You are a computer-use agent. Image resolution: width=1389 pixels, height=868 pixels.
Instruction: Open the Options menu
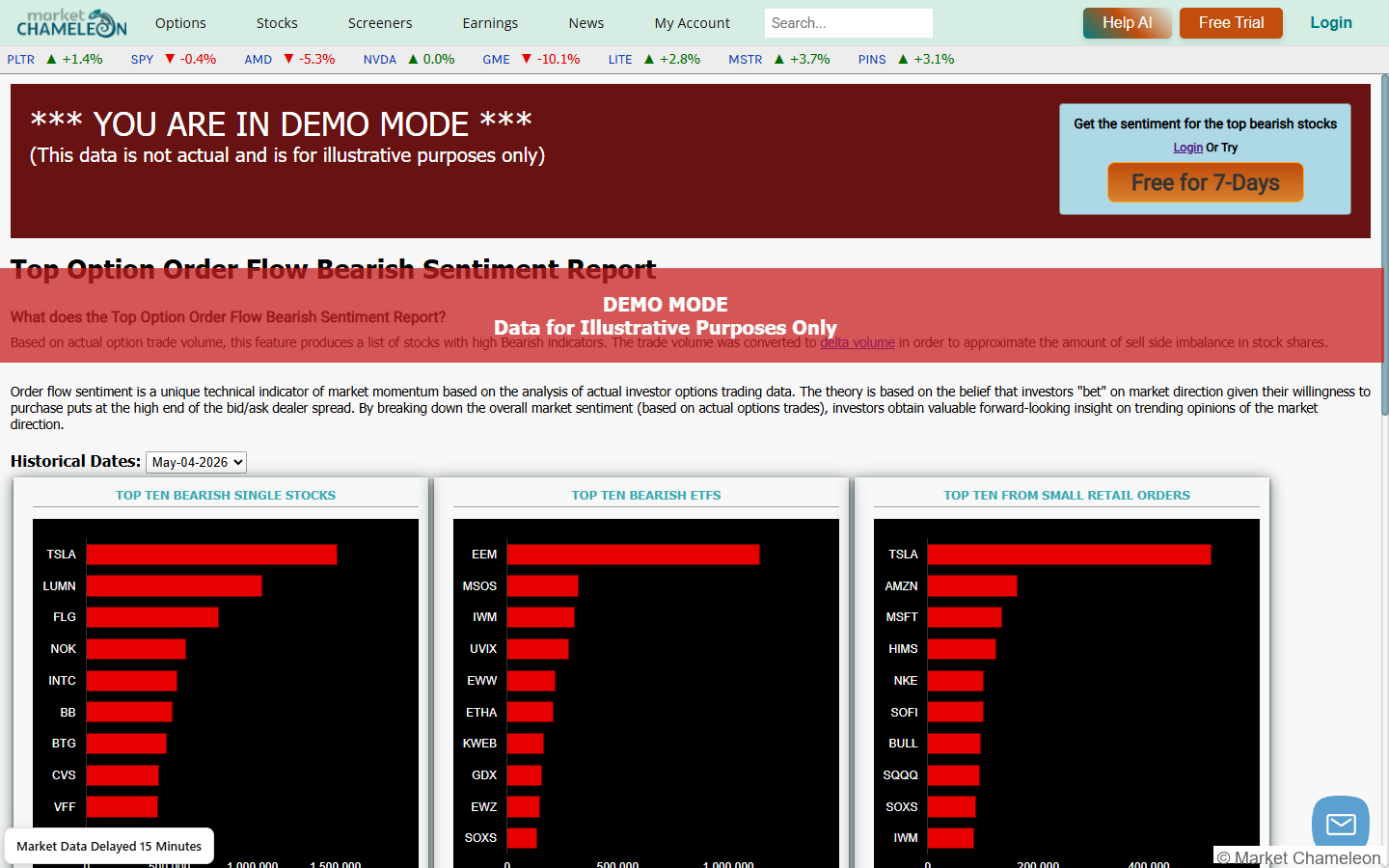coord(180,23)
